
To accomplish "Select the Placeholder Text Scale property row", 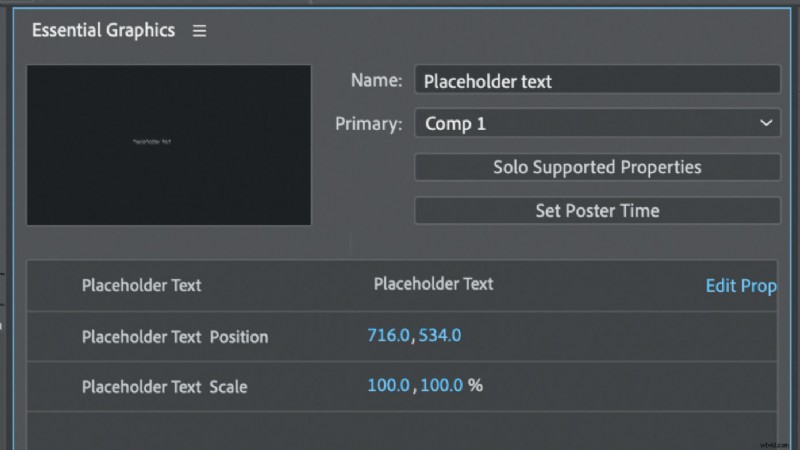I will point(164,386).
